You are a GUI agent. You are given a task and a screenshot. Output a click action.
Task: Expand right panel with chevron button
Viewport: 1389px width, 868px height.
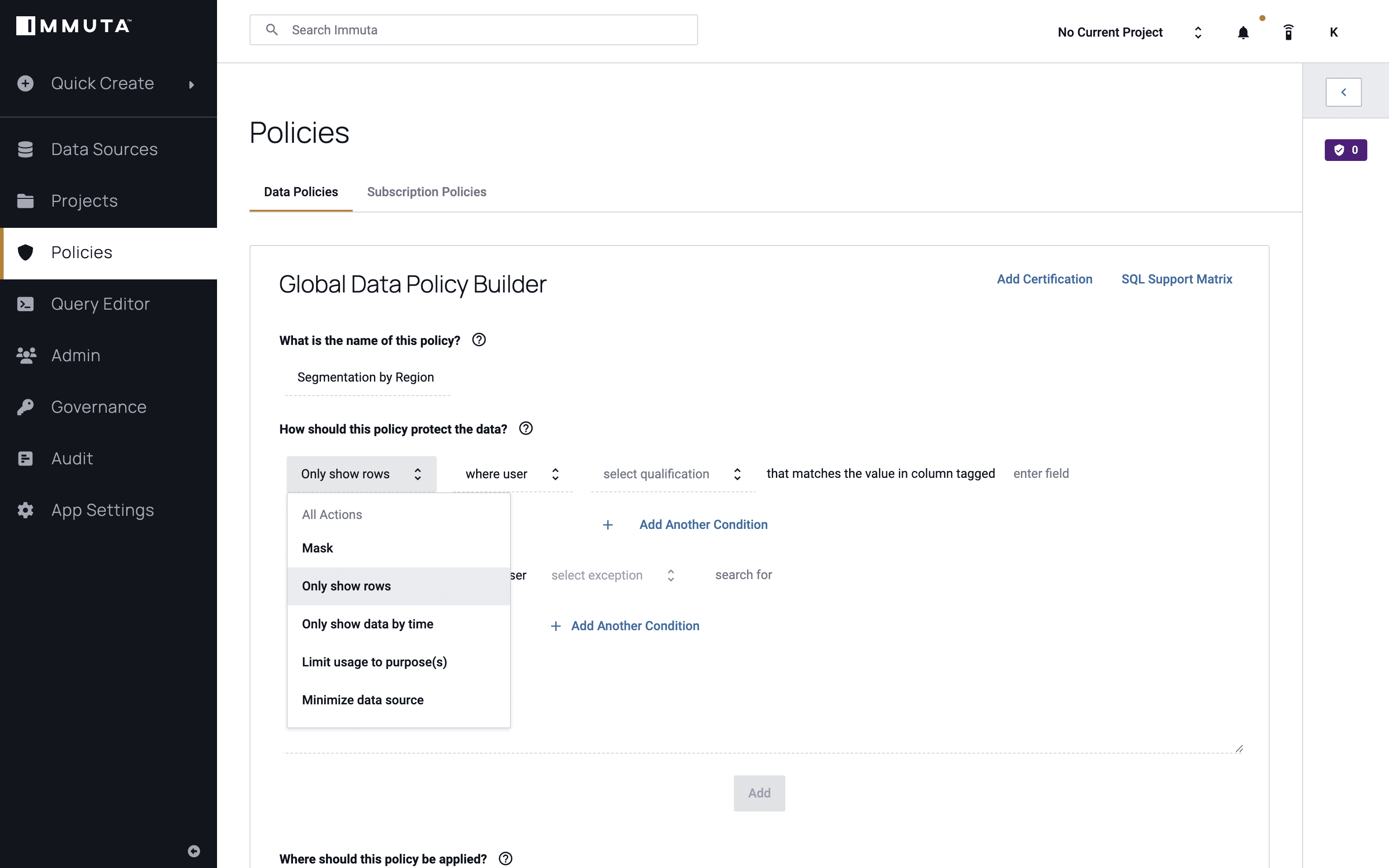click(1343, 92)
